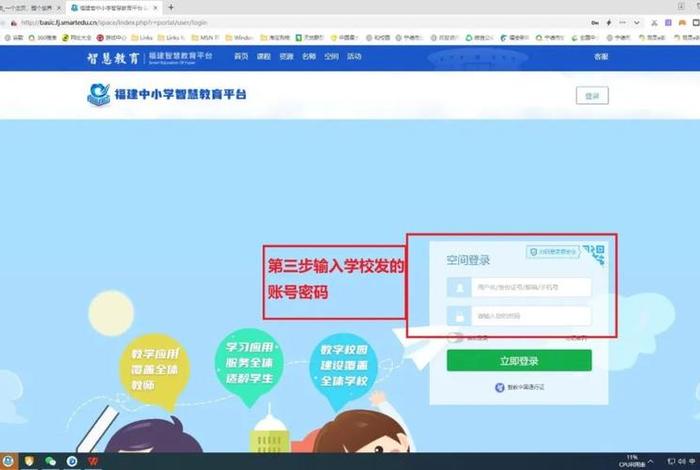Click the 福建中小学智慧教育平台 logo
The height and width of the screenshot is (470, 700).
click(167, 94)
